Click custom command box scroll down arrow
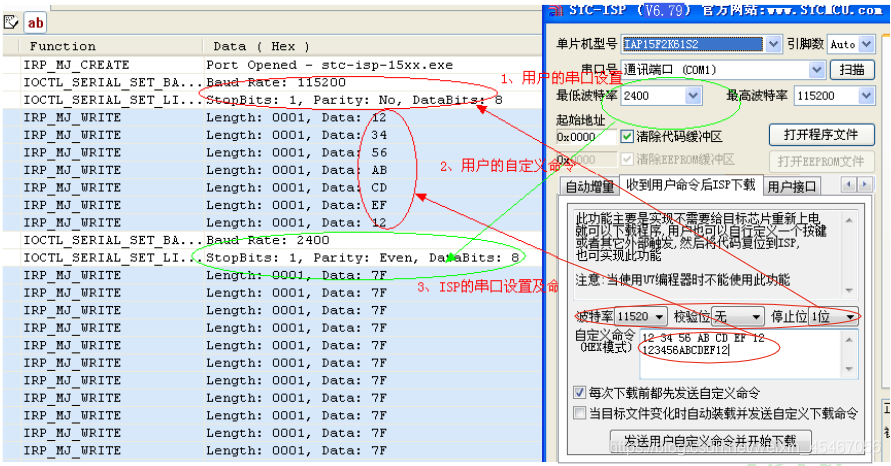 tap(850, 369)
